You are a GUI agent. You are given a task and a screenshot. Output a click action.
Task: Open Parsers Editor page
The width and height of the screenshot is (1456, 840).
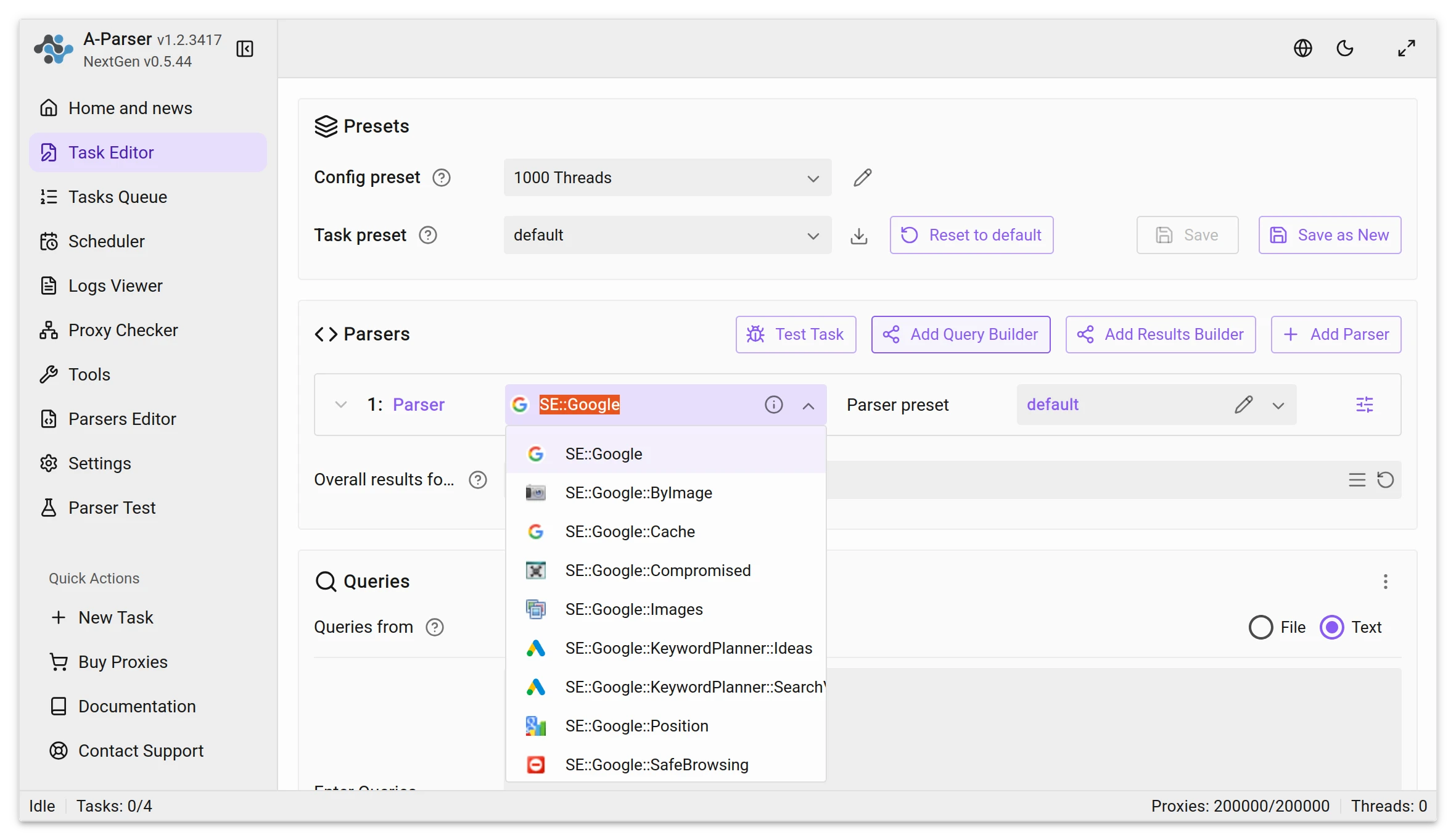[x=148, y=419]
